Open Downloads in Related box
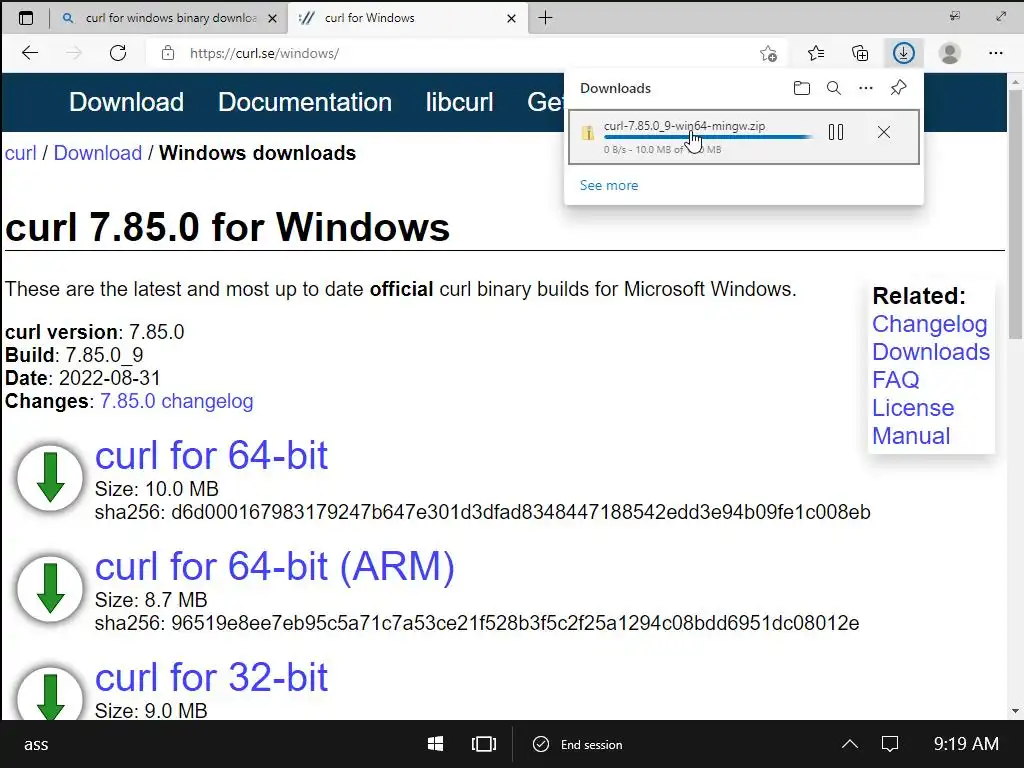Image resolution: width=1024 pixels, height=768 pixels. point(931,352)
